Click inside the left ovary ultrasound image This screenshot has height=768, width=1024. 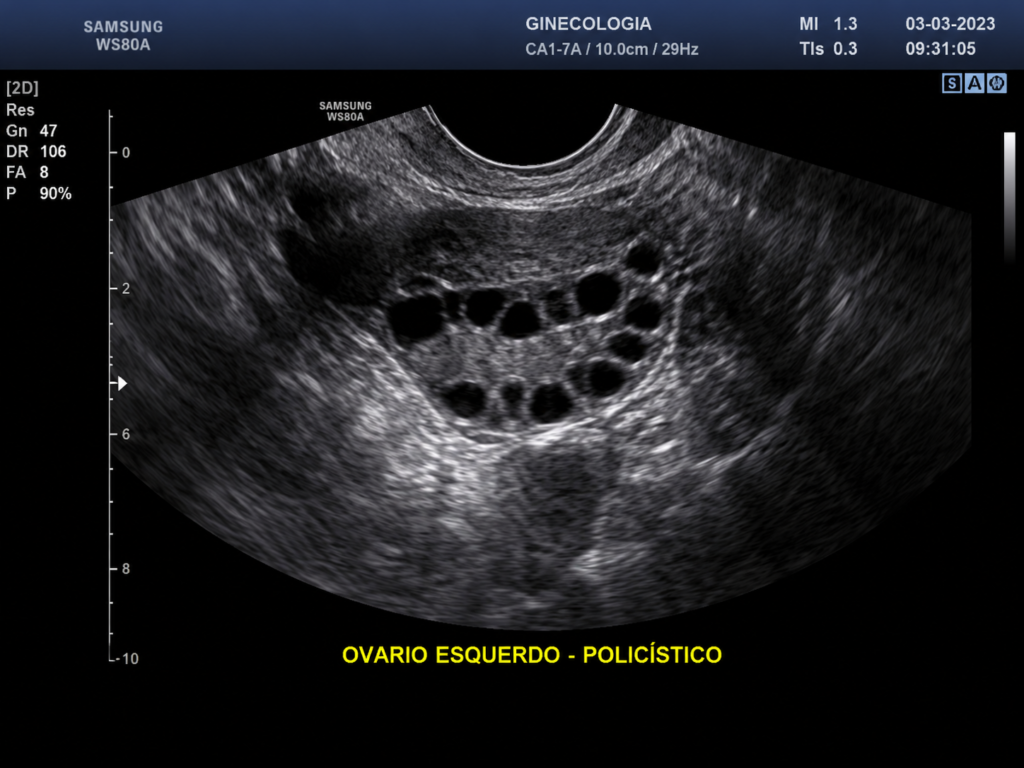click(x=541, y=366)
